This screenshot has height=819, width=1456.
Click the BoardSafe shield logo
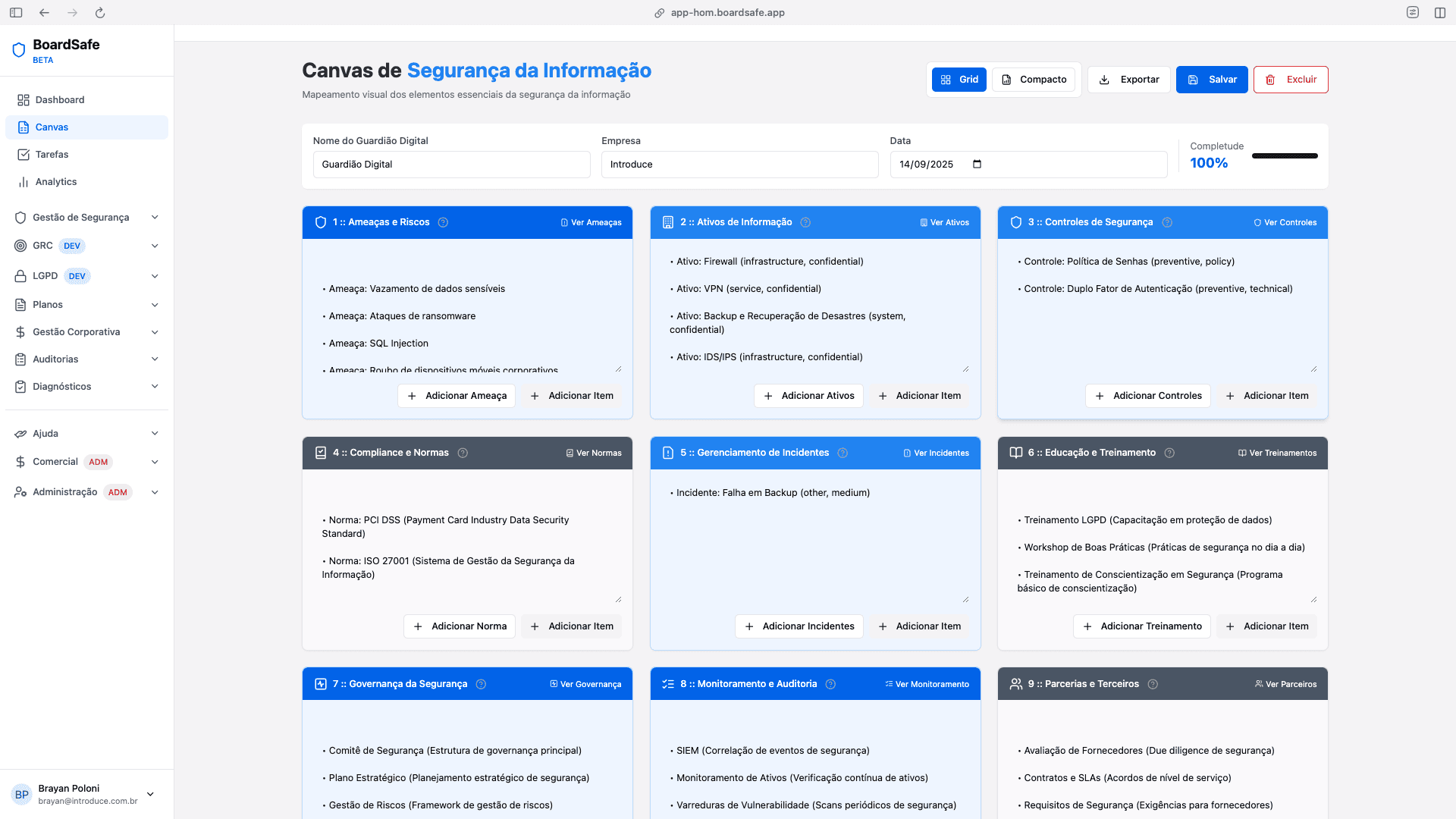(x=19, y=50)
